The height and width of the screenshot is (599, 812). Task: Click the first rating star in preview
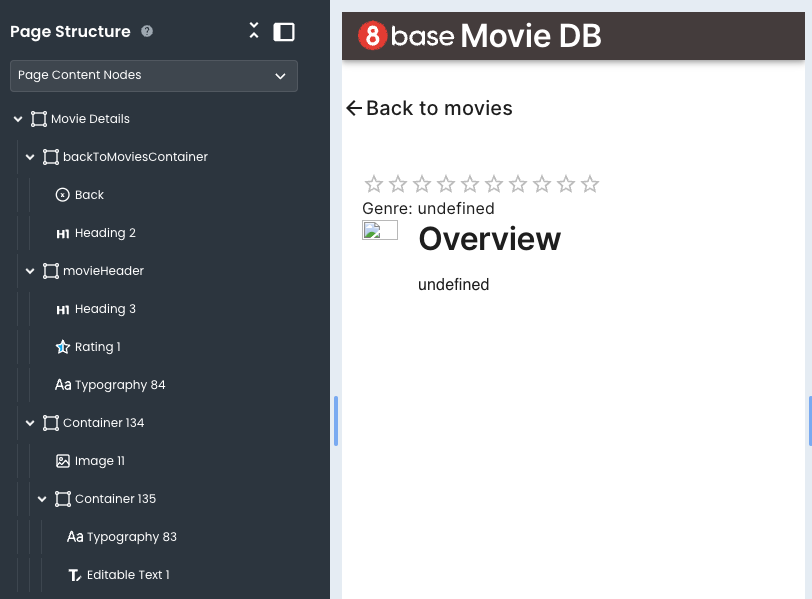pyautogui.click(x=374, y=184)
